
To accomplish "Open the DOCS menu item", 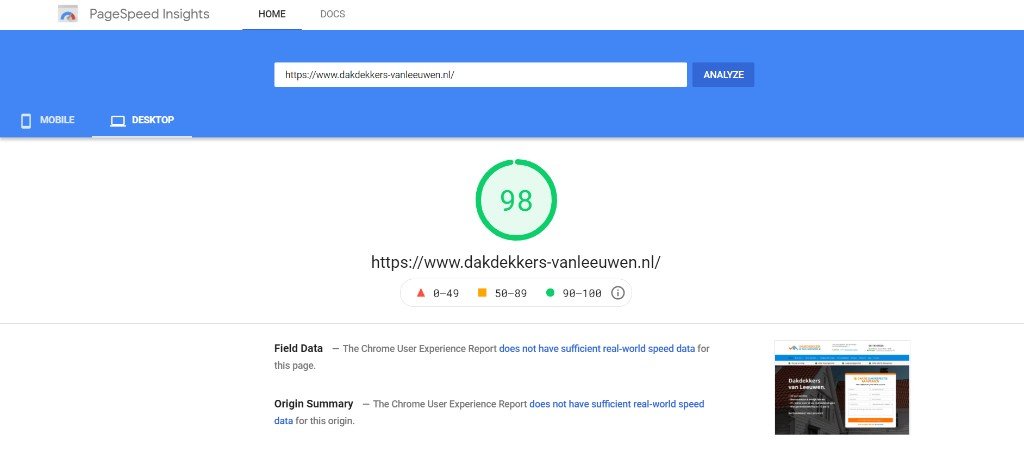I will (332, 14).
